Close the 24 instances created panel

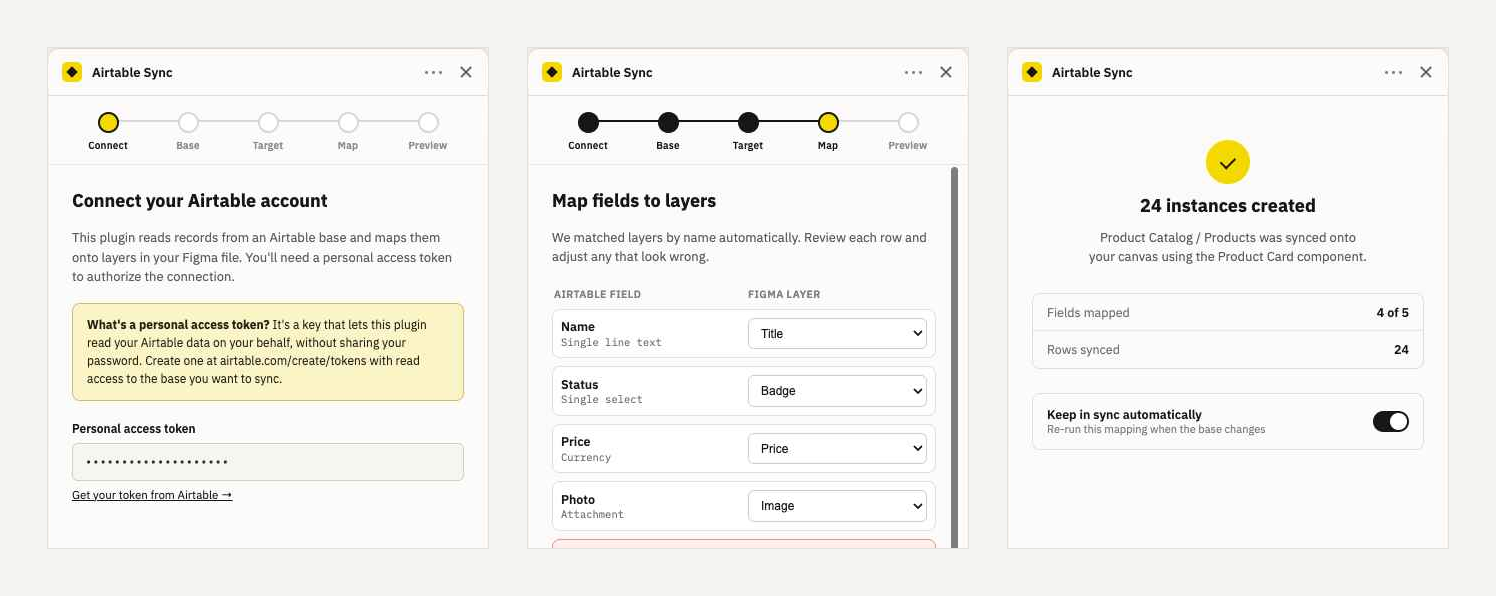[x=1426, y=72]
